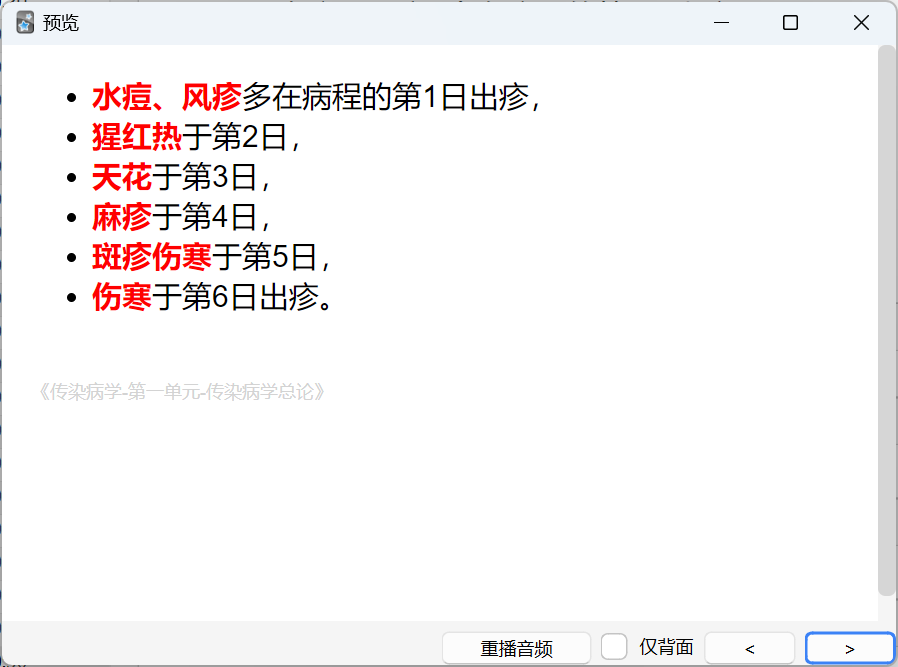Screen dimensions: 898x667
Task: Enable the 仅背面 checkbox
Action: click(614, 647)
